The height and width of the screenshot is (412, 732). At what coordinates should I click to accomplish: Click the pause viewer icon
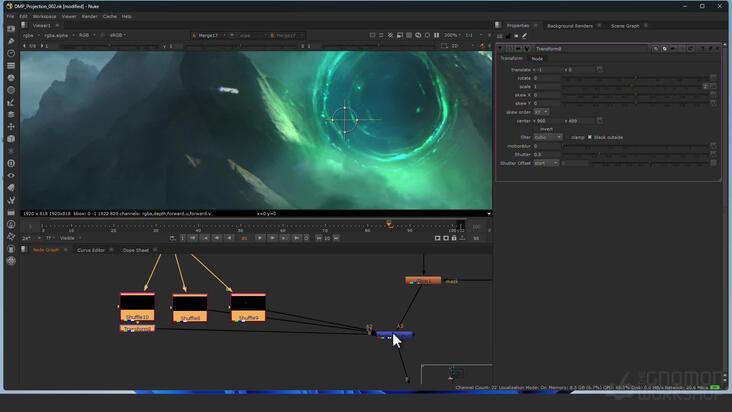pos(436,35)
